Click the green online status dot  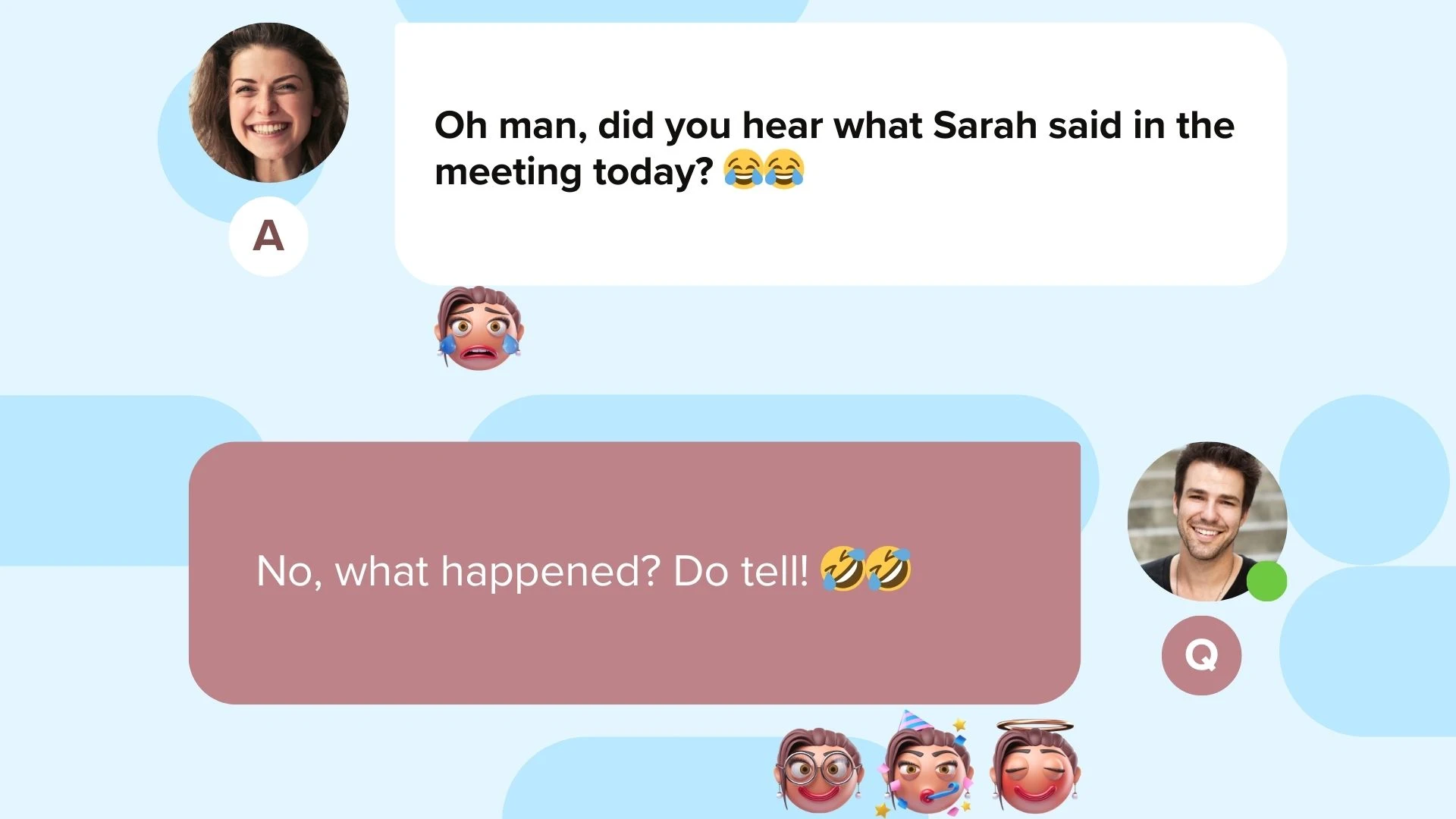(x=1266, y=581)
